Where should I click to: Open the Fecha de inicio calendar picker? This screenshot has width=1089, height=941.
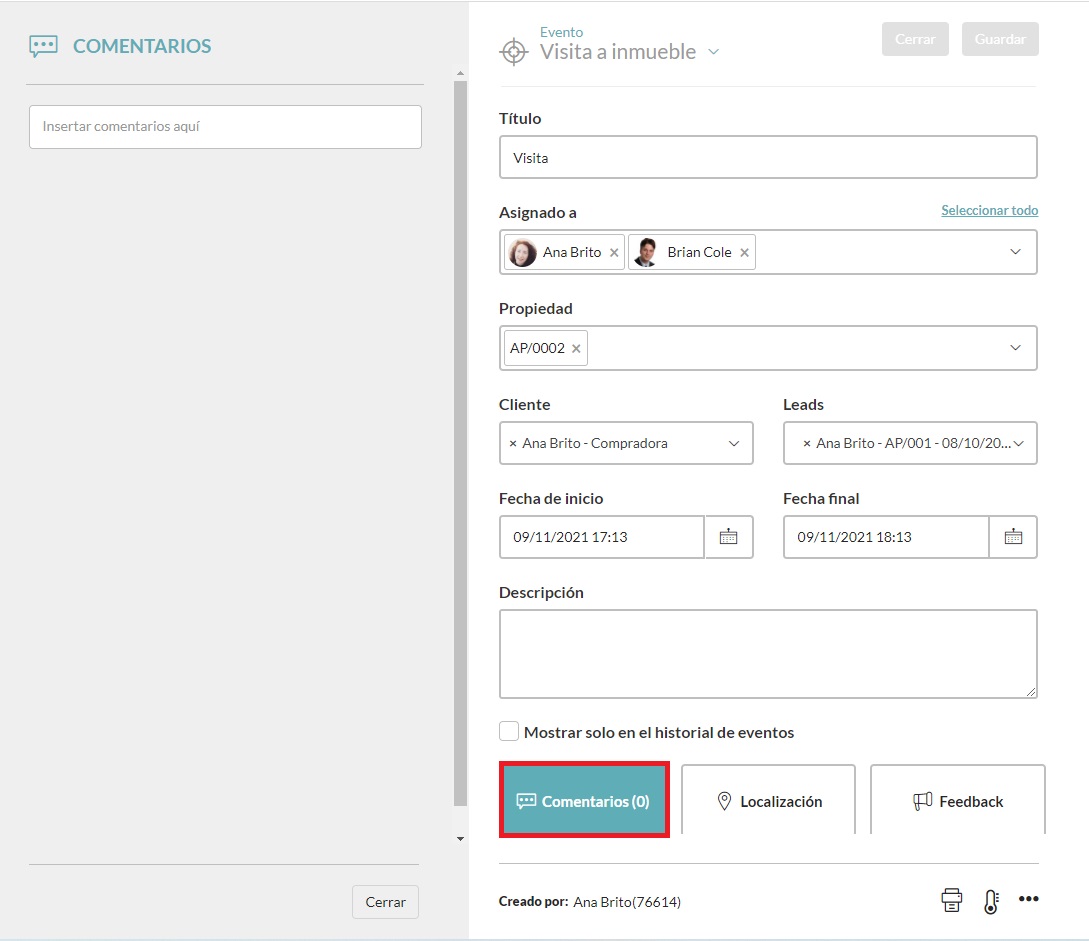coord(729,537)
